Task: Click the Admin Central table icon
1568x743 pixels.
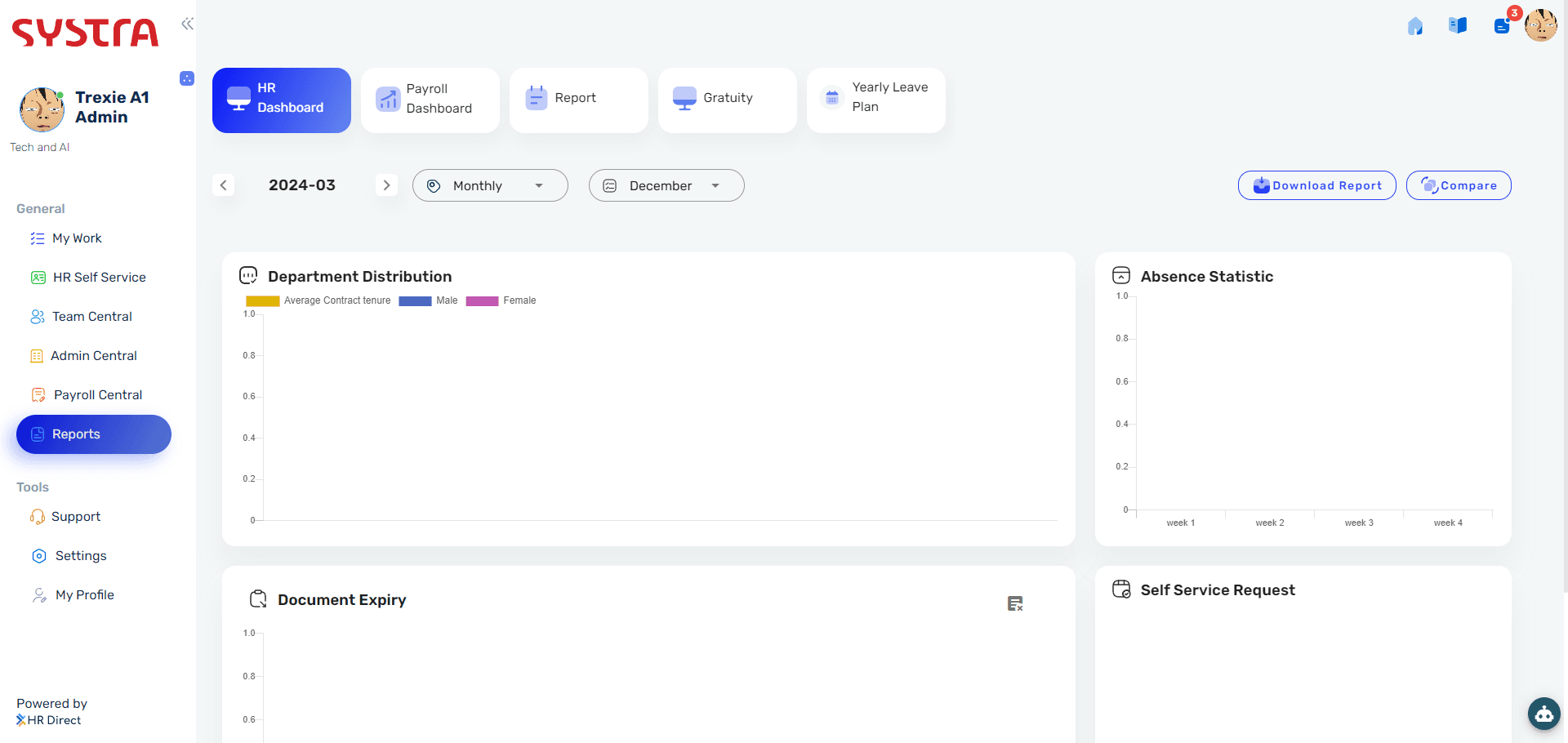Action: [x=37, y=356]
